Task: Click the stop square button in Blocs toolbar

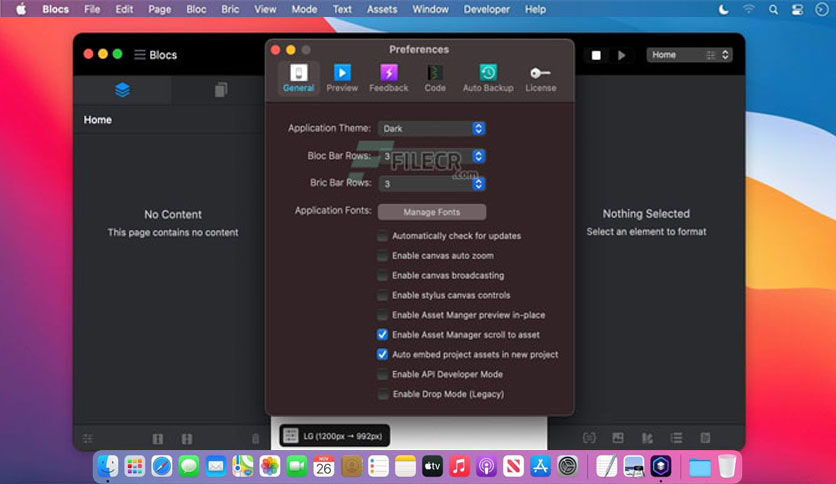Action: pos(596,55)
